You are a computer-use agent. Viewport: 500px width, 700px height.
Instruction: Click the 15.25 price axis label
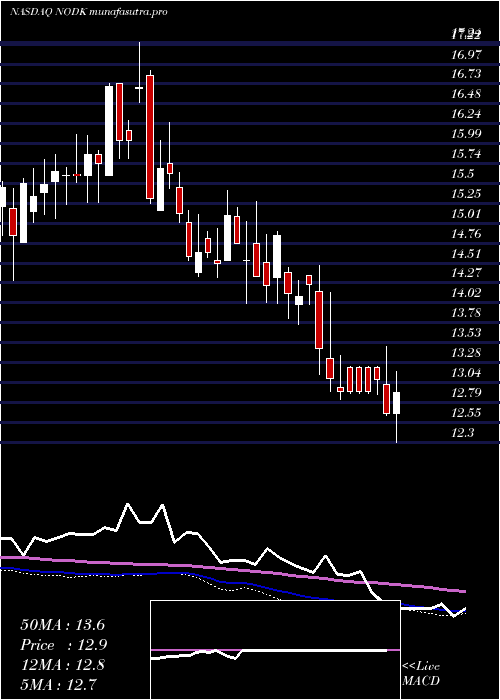(x=467, y=194)
